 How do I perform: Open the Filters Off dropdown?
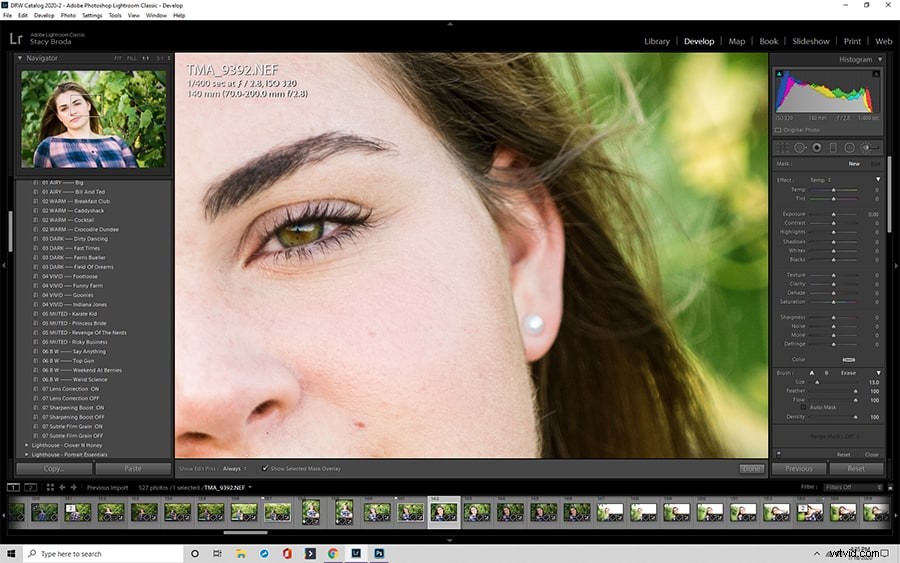point(852,487)
